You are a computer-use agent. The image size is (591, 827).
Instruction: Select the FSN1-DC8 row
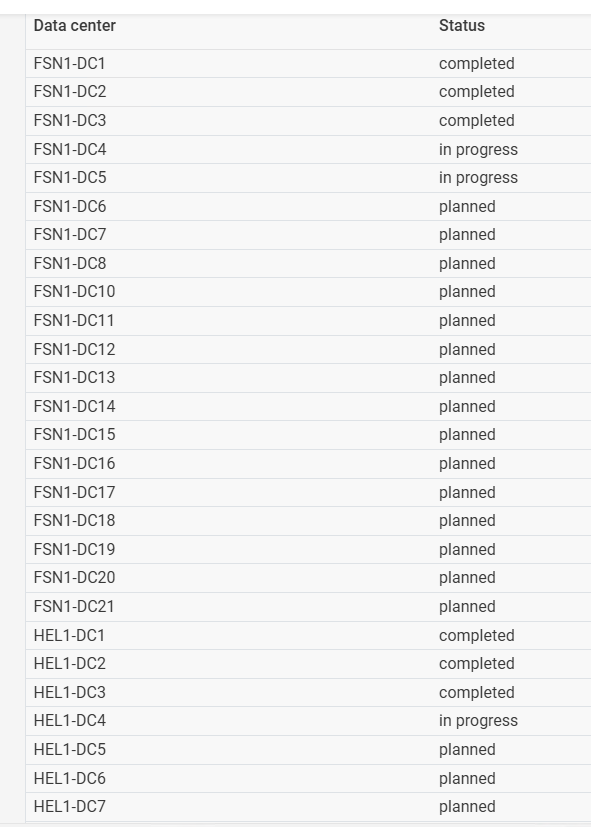coord(308,263)
